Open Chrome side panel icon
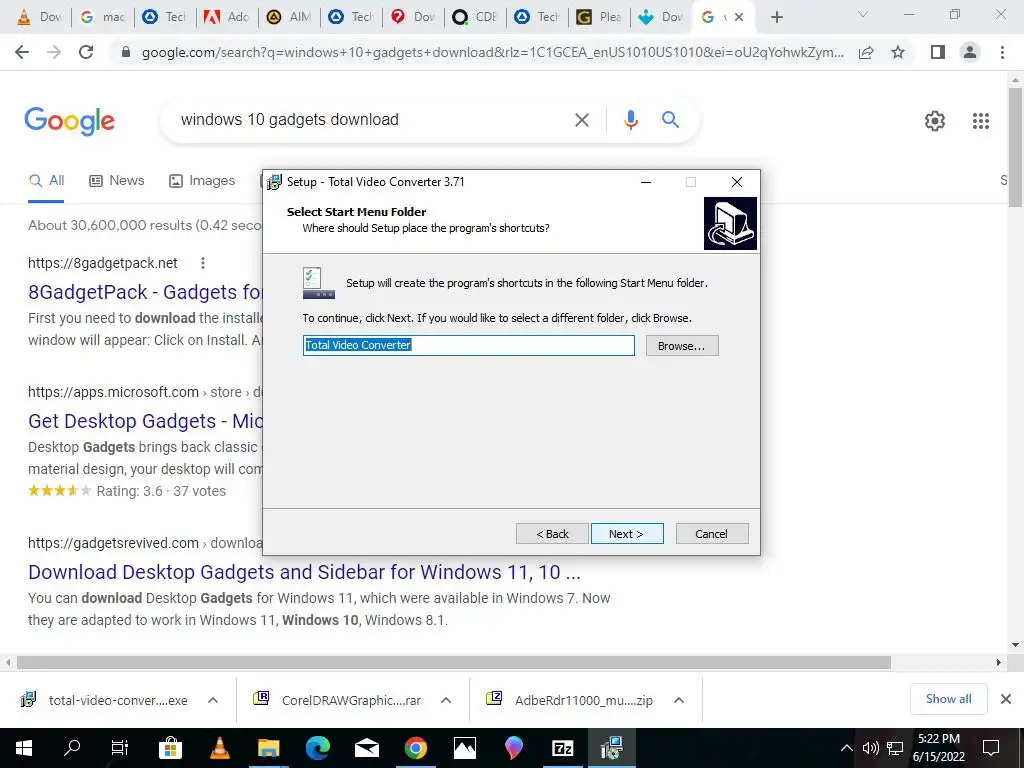The width and height of the screenshot is (1024, 768). [x=938, y=52]
